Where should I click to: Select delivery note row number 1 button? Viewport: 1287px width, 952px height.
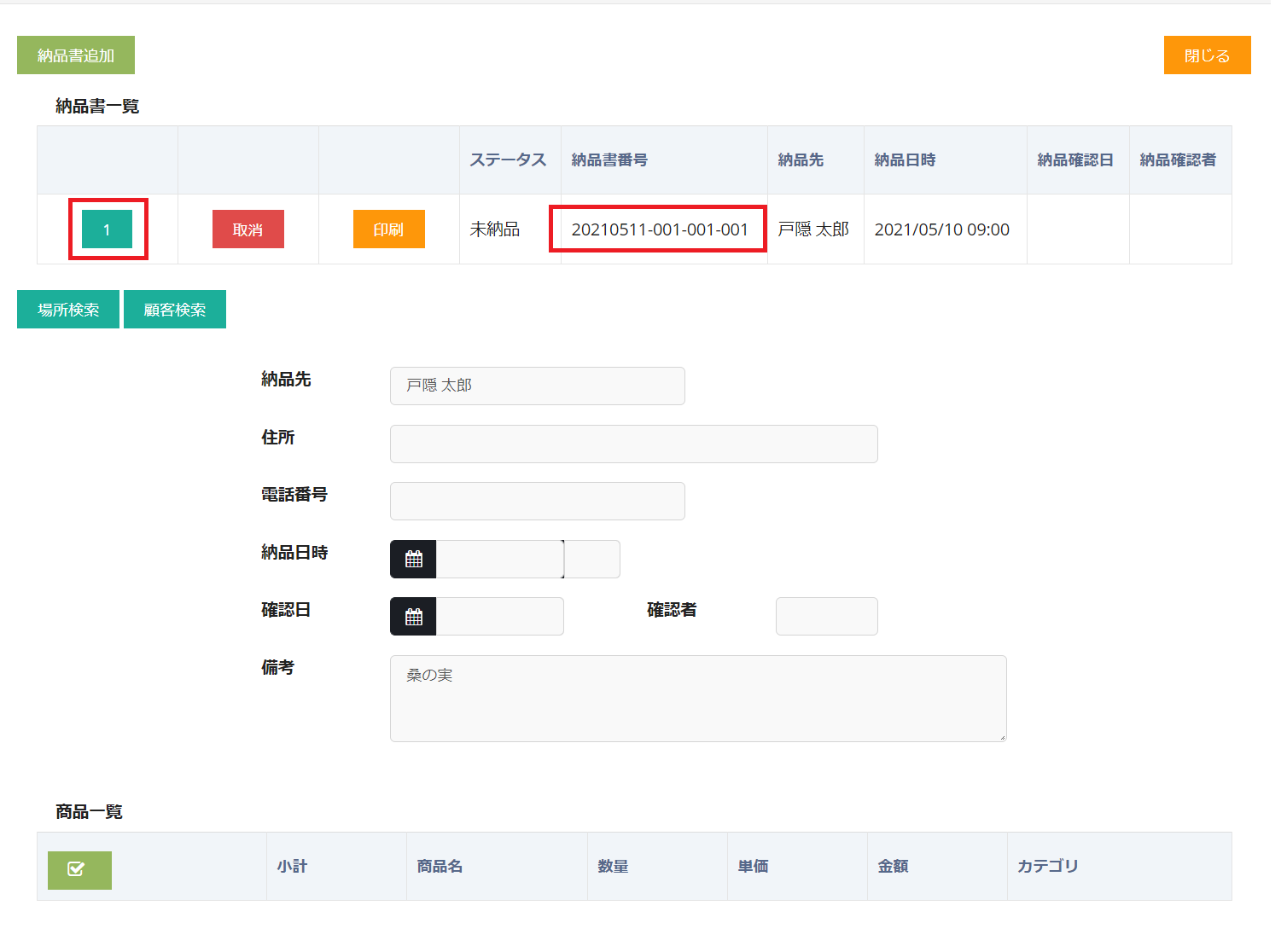107,229
